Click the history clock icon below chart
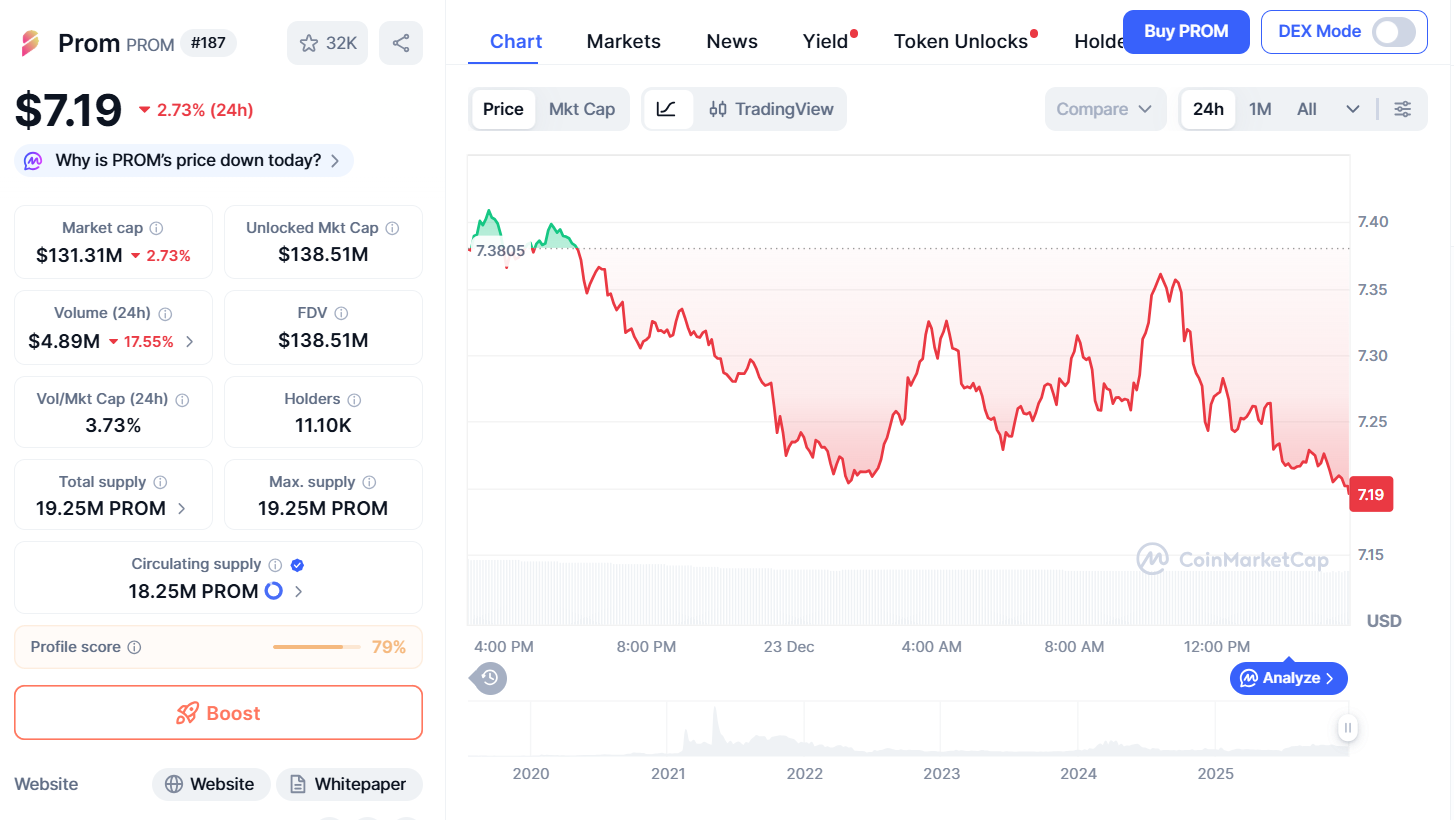This screenshot has width=1454, height=820. (489, 678)
